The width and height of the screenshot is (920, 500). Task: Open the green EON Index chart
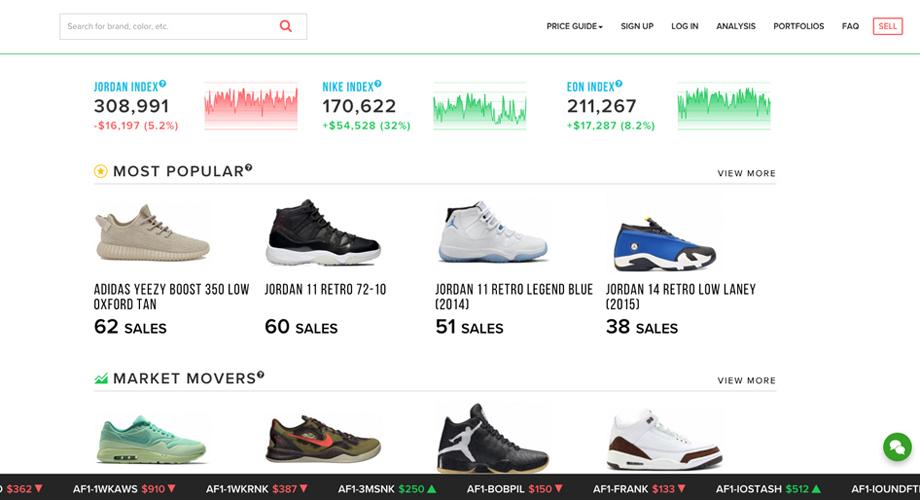point(724,106)
